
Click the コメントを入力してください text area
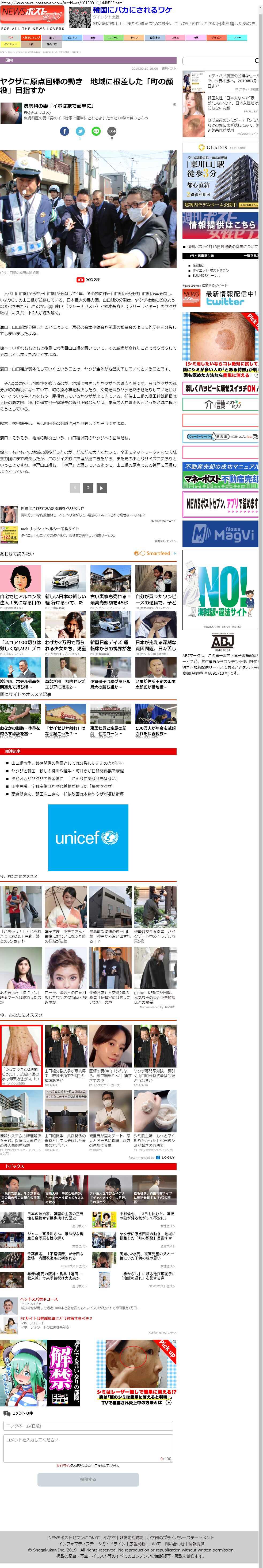pyautogui.click(x=89, y=1448)
